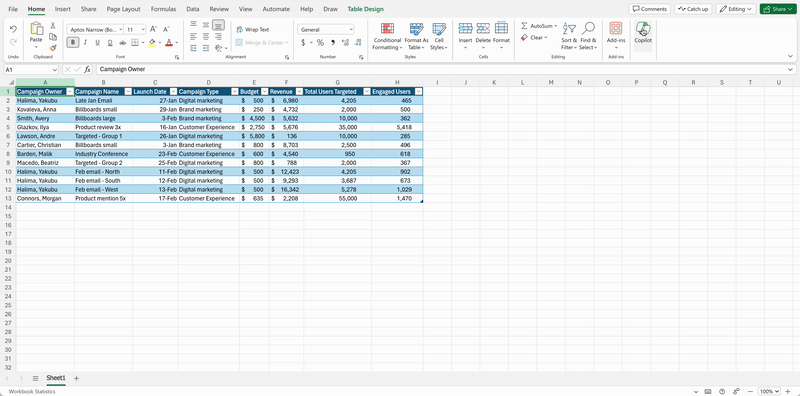
Task: Toggle Top Align in alignment group
Action: click(193, 24)
